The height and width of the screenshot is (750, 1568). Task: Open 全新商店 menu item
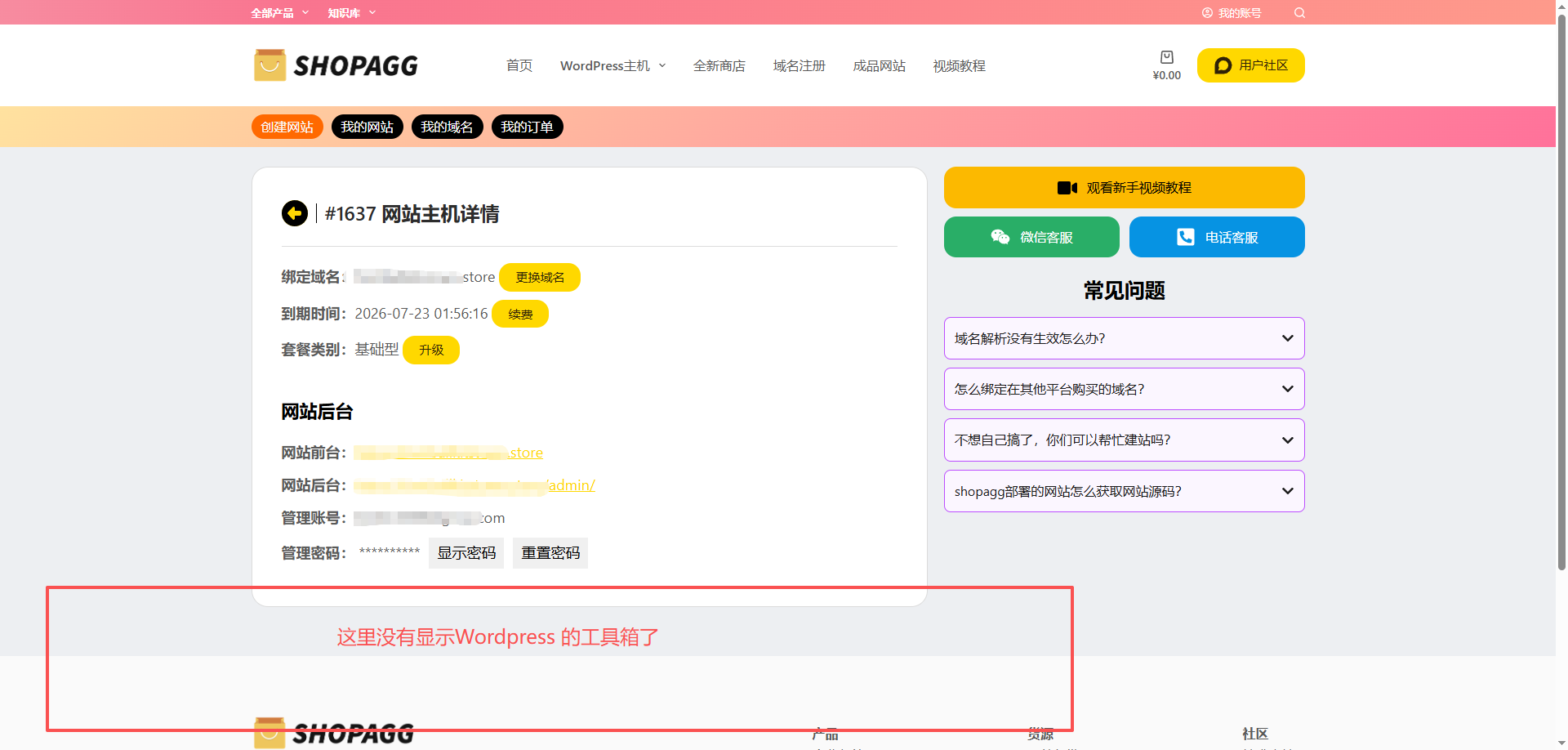719,65
